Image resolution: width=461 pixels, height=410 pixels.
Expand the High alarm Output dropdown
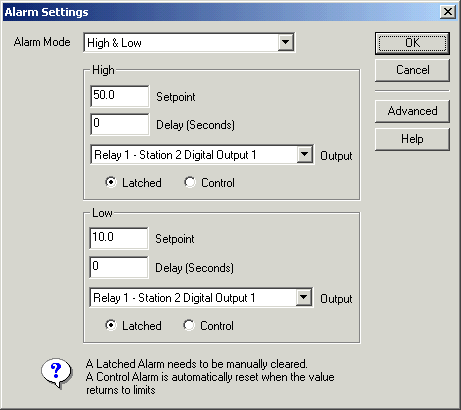[x=304, y=154]
